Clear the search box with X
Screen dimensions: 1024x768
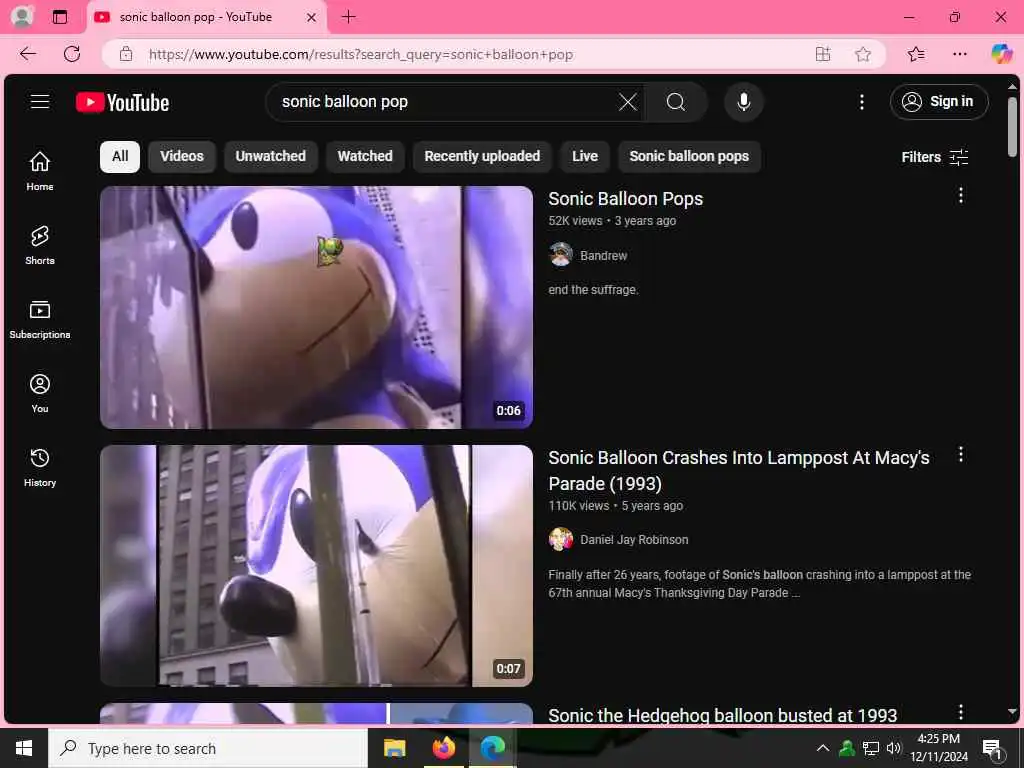(628, 102)
